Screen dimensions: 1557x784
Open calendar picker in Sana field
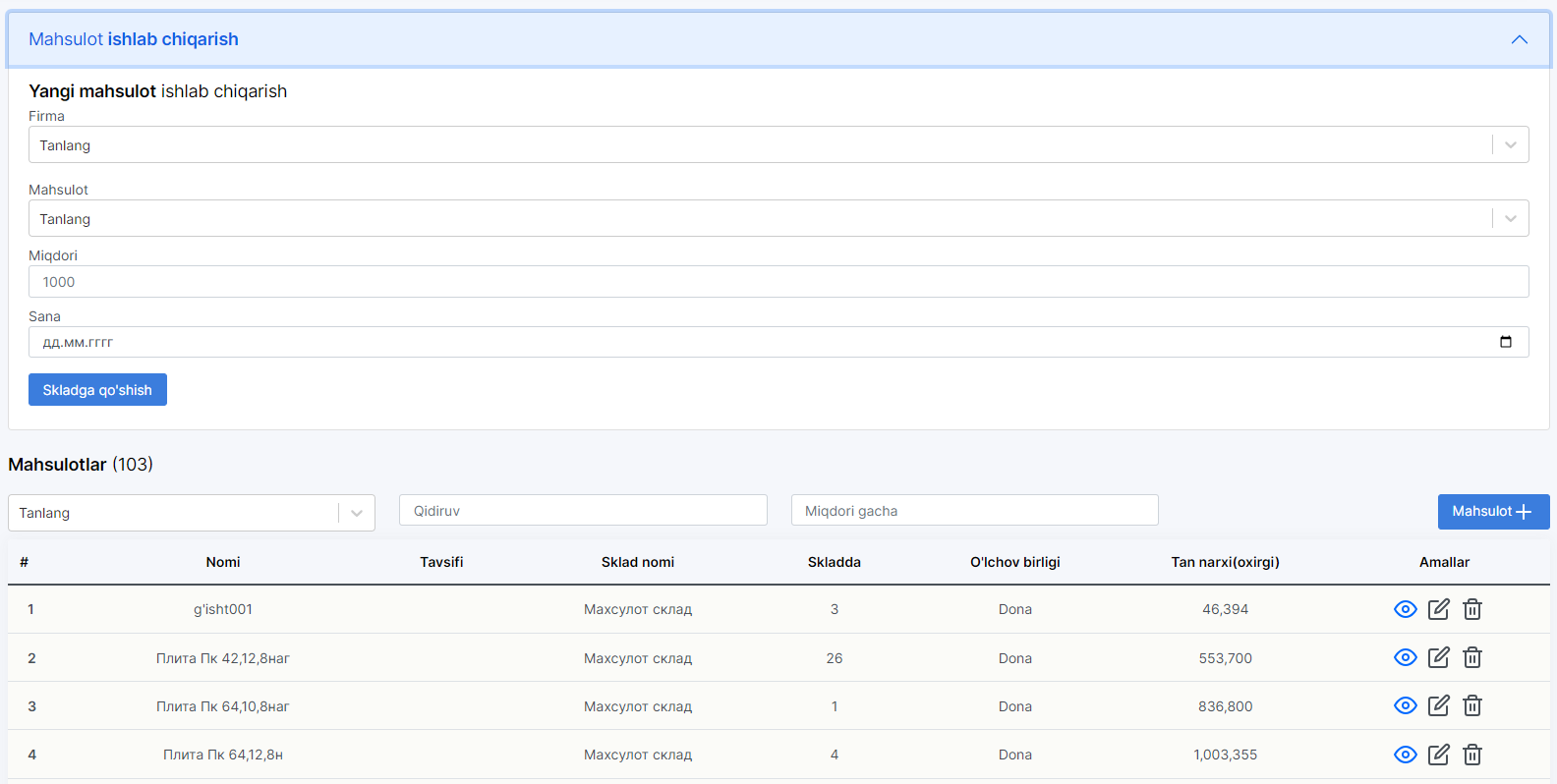(1506, 342)
